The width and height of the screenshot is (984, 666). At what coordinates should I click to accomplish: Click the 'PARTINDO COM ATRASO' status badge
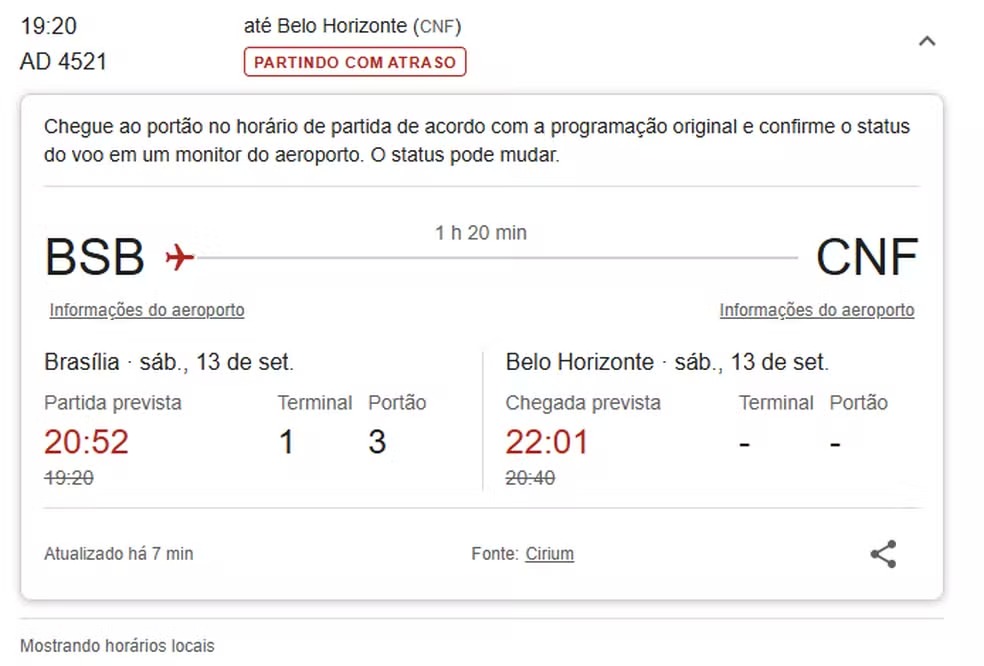click(x=355, y=62)
